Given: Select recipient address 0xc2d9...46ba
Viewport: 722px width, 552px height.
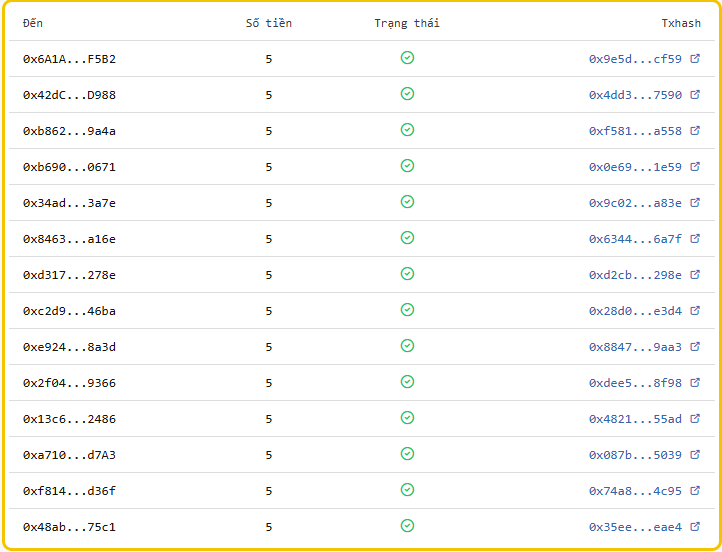Looking at the screenshot, I should (69, 311).
